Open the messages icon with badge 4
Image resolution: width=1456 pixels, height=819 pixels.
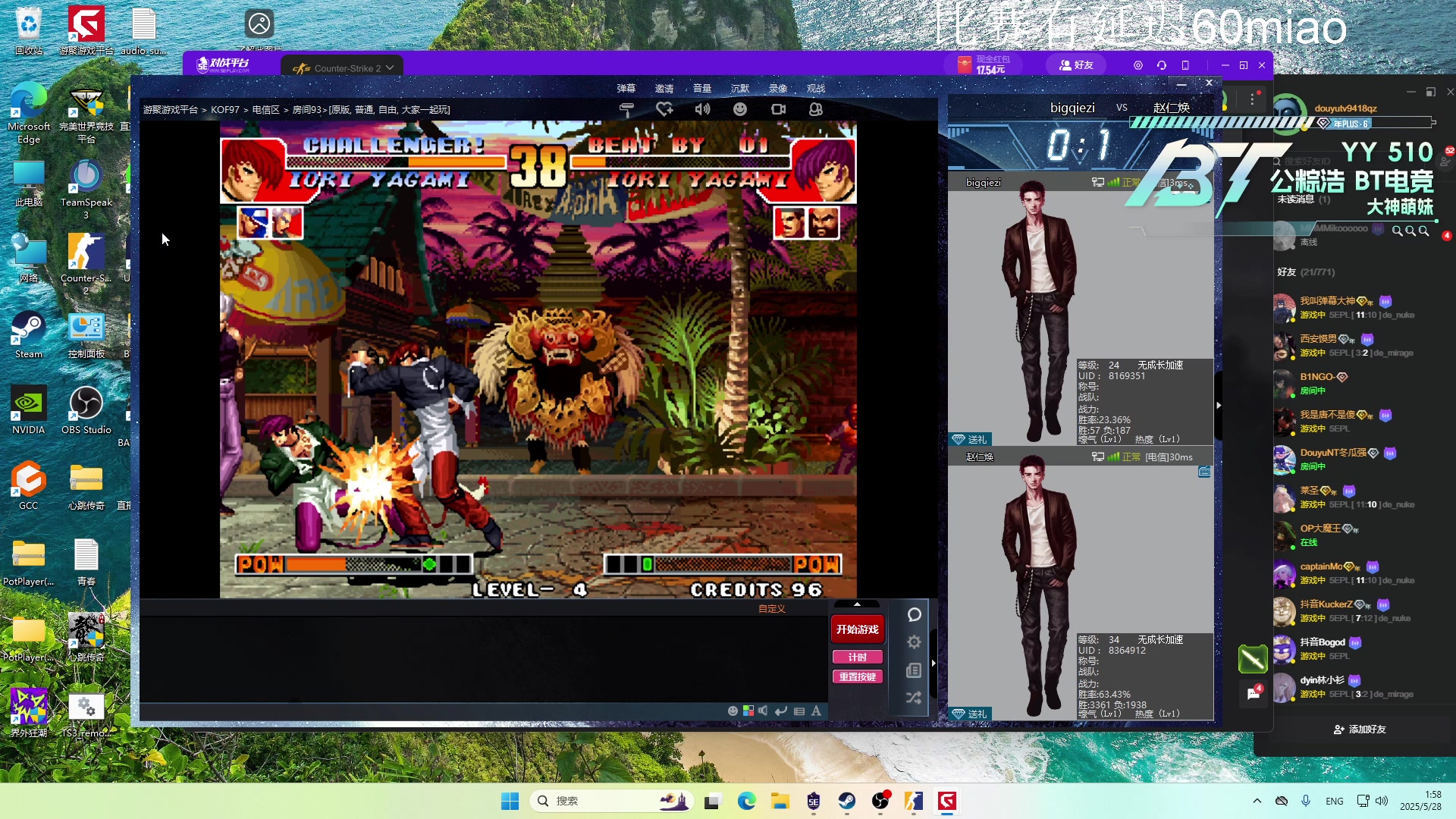pos(1253,694)
